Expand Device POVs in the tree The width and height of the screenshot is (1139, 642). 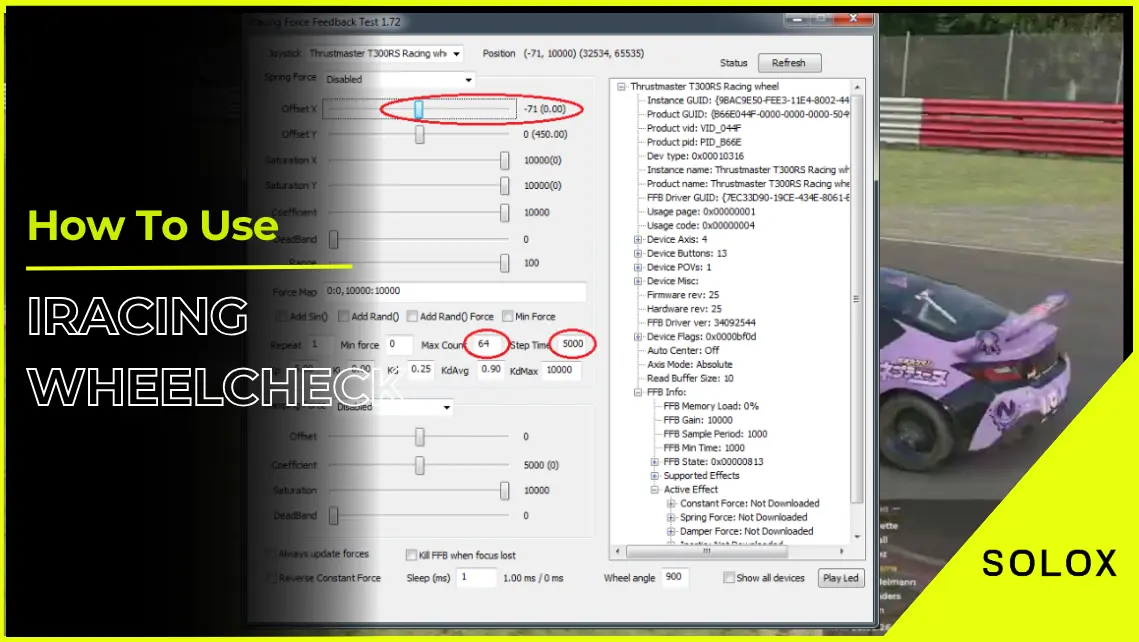point(638,268)
